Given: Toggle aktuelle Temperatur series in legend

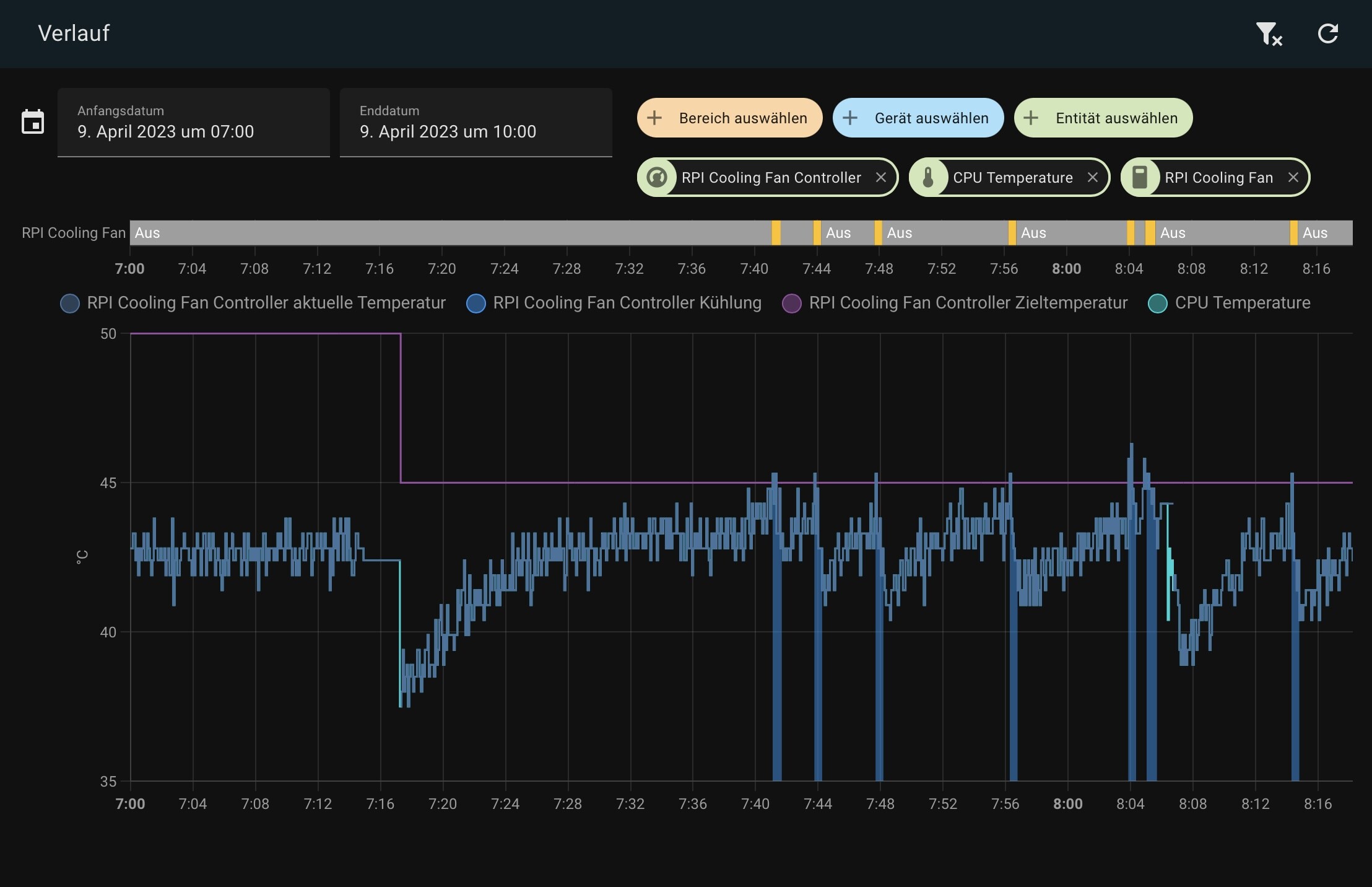Looking at the screenshot, I should point(253,303).
